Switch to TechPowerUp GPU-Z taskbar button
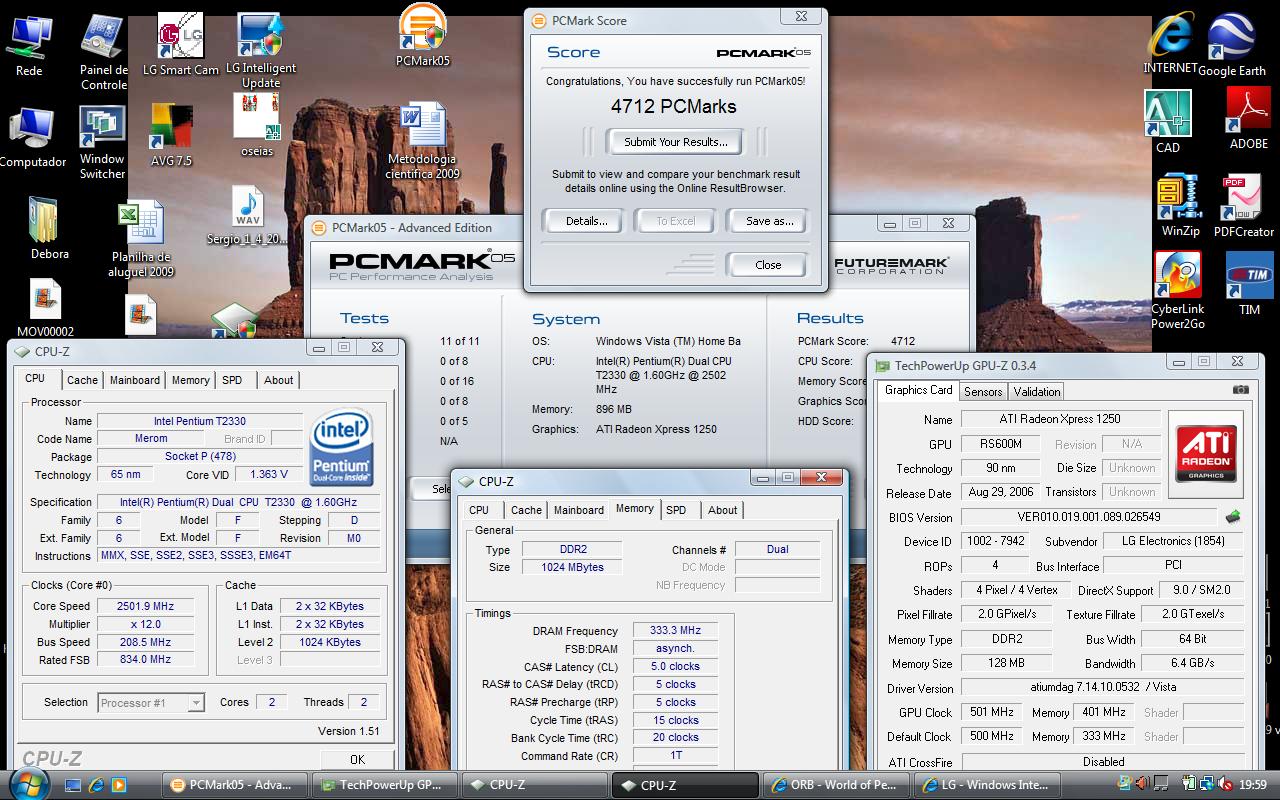Image resolution: width=1280 pixels, height=800 pixels. (385, 785)
